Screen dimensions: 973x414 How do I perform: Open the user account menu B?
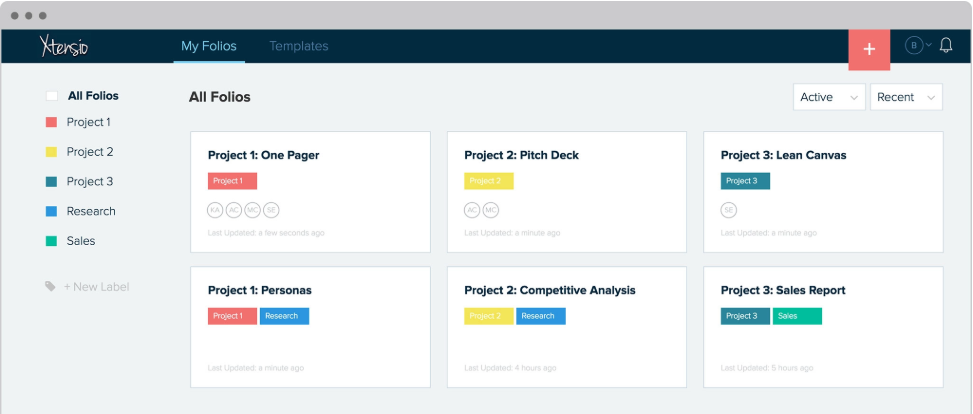point(916,45)
